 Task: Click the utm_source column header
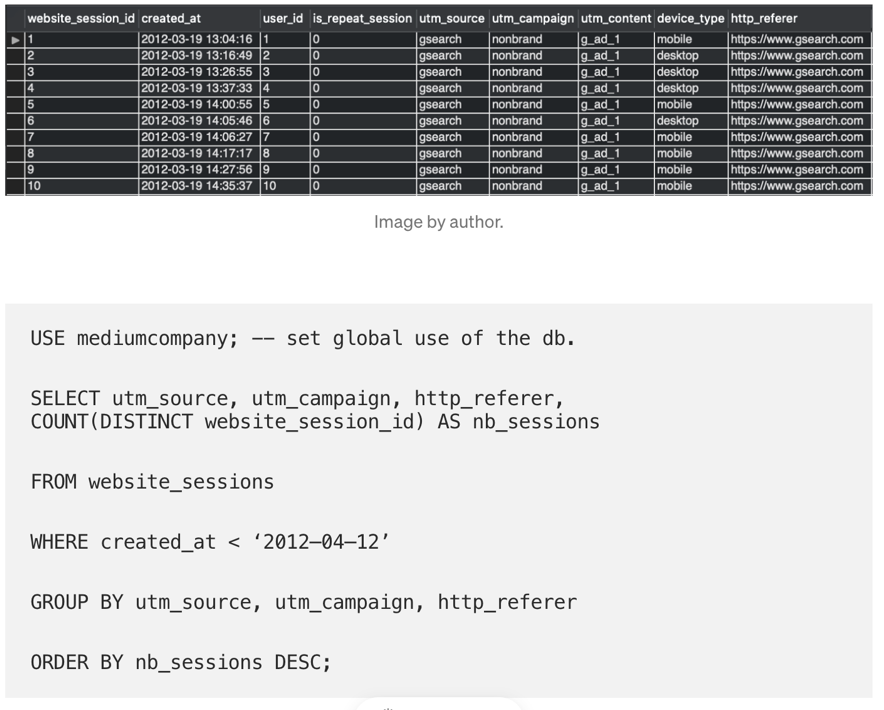(451, 18)
